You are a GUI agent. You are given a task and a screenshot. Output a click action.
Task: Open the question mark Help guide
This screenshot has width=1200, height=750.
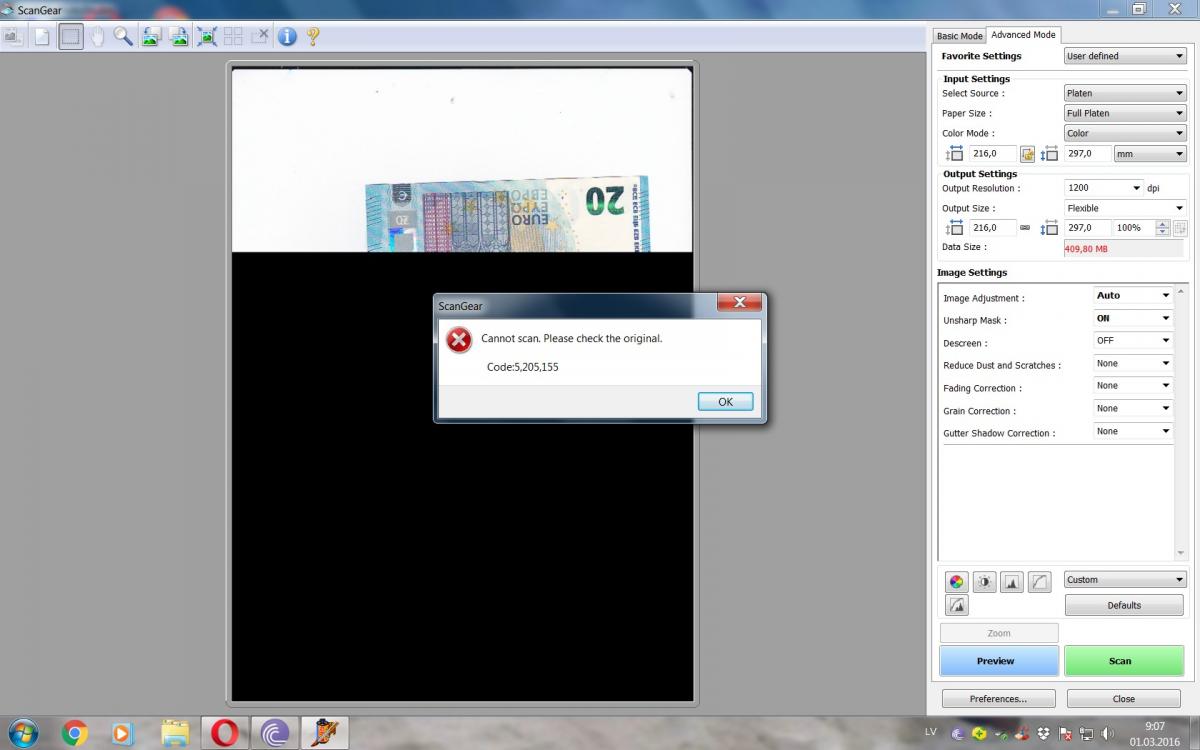[313, 37]
